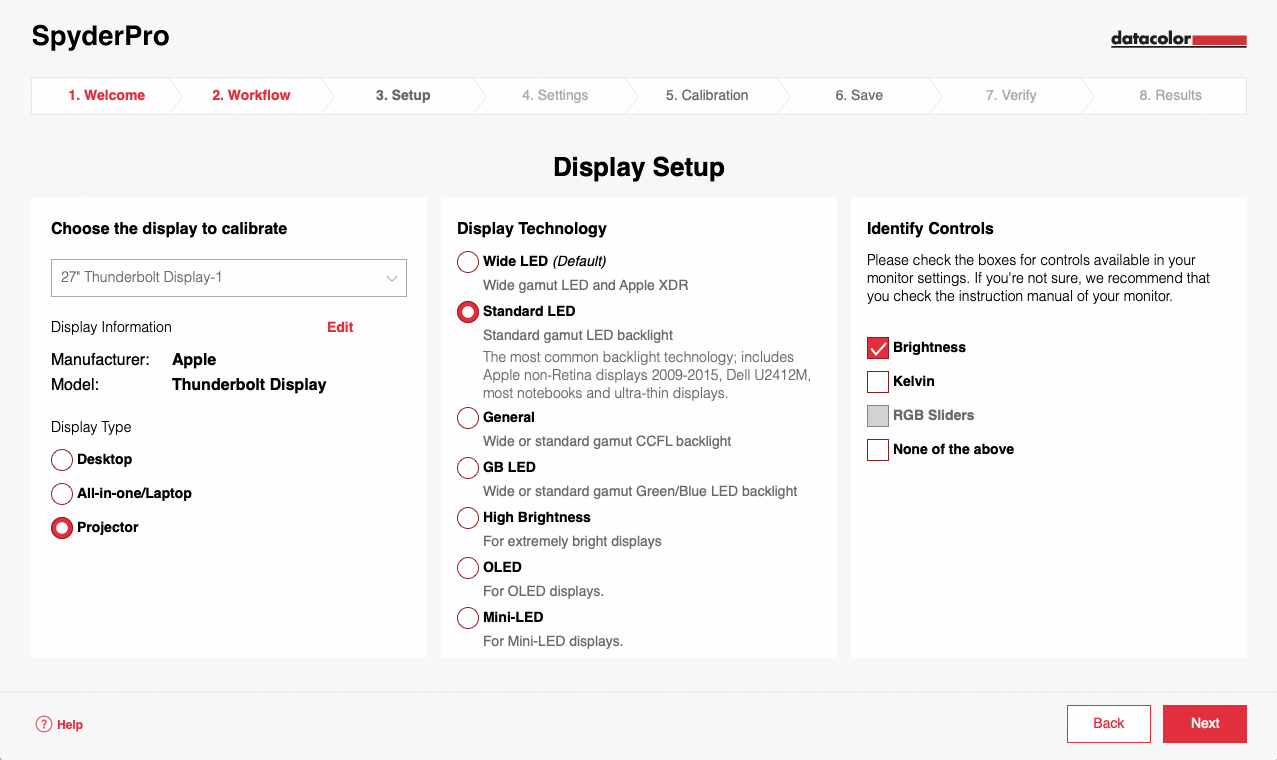1277x760 pixels.
Task: Click the 'Wide or standard gamut CCFL backlight' text
Action: pos(607,442)
